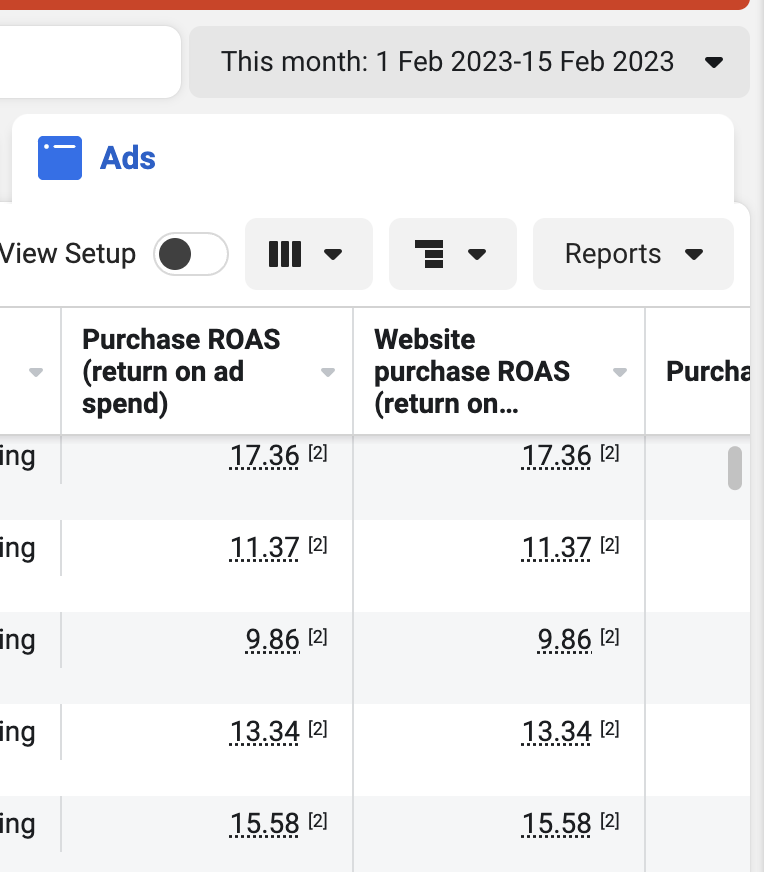Viewport: 764px width, 872px height.
Task: Expand Website purchase ROAS column arrow
Action: 620,372
